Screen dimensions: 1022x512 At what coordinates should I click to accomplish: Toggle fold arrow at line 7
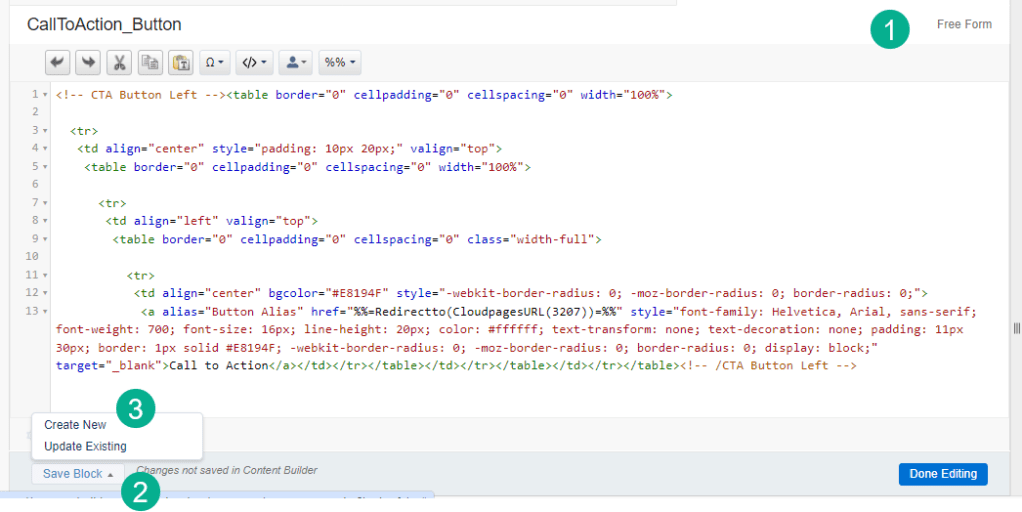click(46, 203)
